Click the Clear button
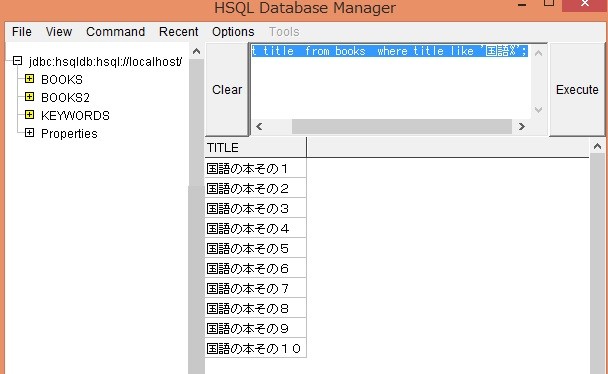The image size is (608, 374). pos(227,90)
